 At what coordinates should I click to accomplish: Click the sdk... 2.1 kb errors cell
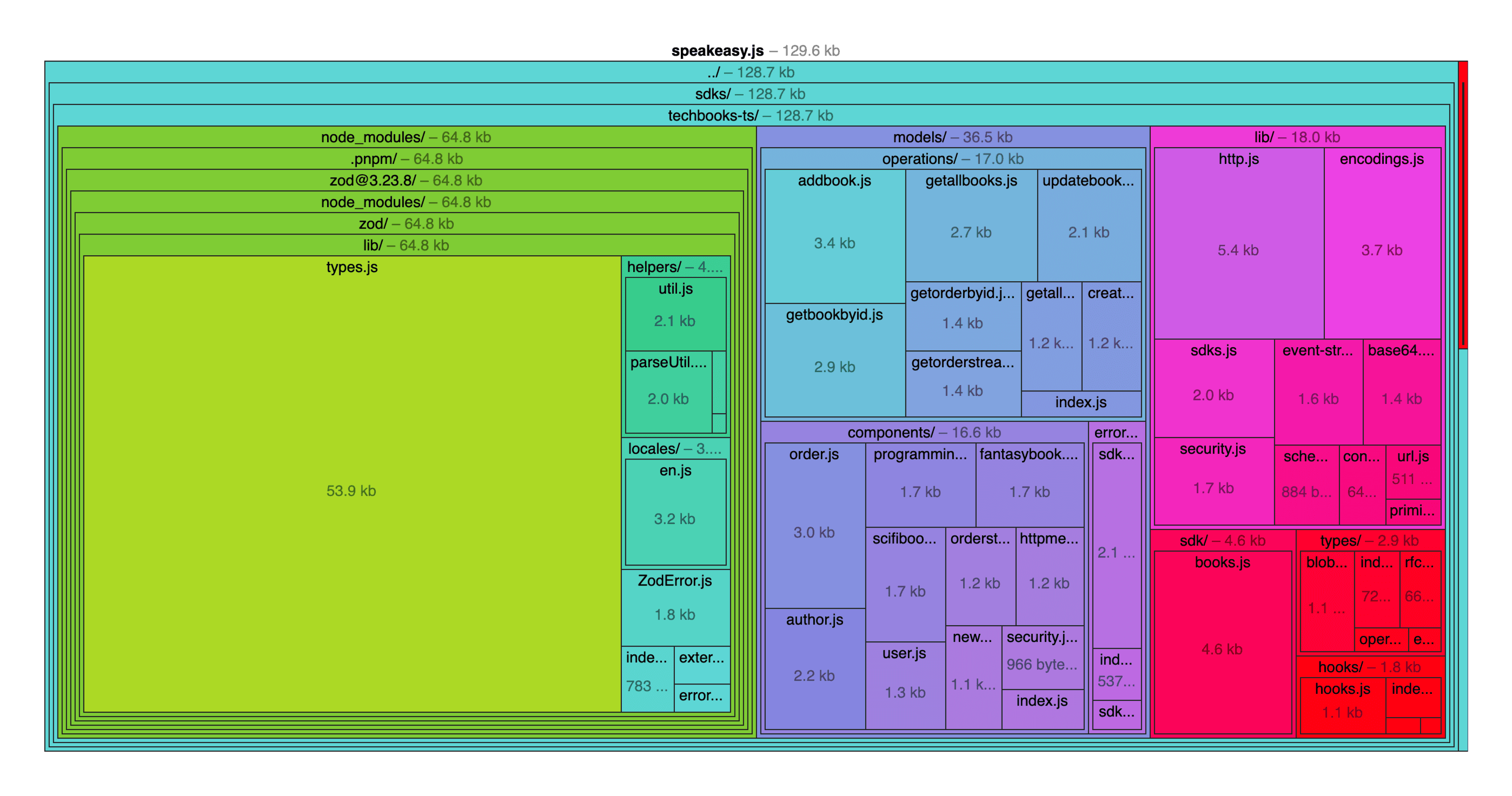(1117, 546)
